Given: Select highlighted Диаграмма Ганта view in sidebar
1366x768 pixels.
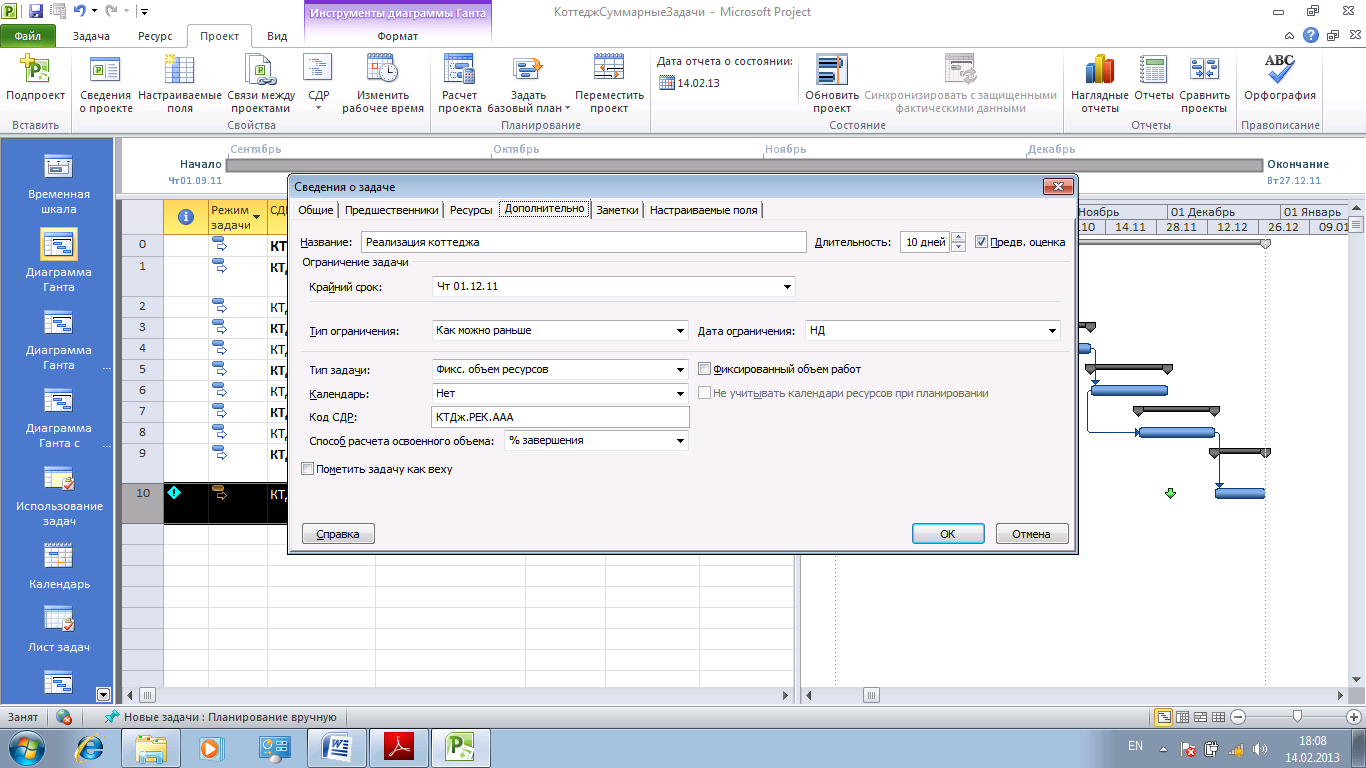Looking at the screenshot, I should click(x=59, y=262).
